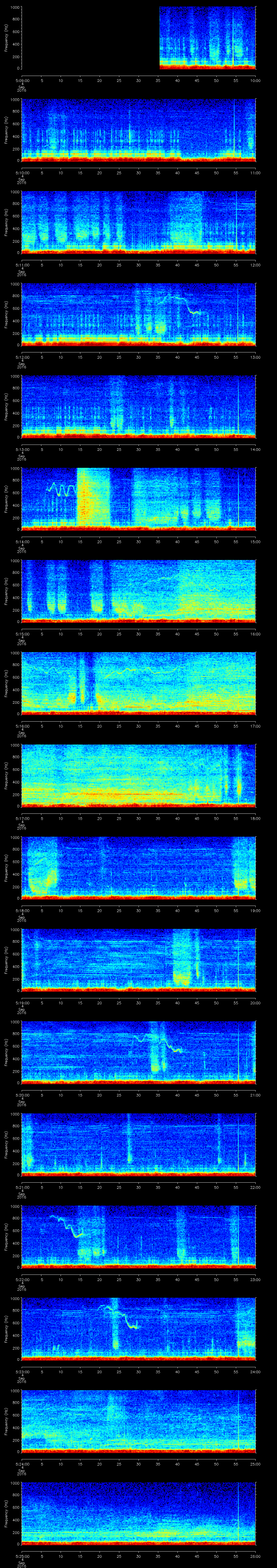Select the spectrogram panel starting at 5:12:00
277x1568 pixels.
pyautogui.click(x=139, y=314)
